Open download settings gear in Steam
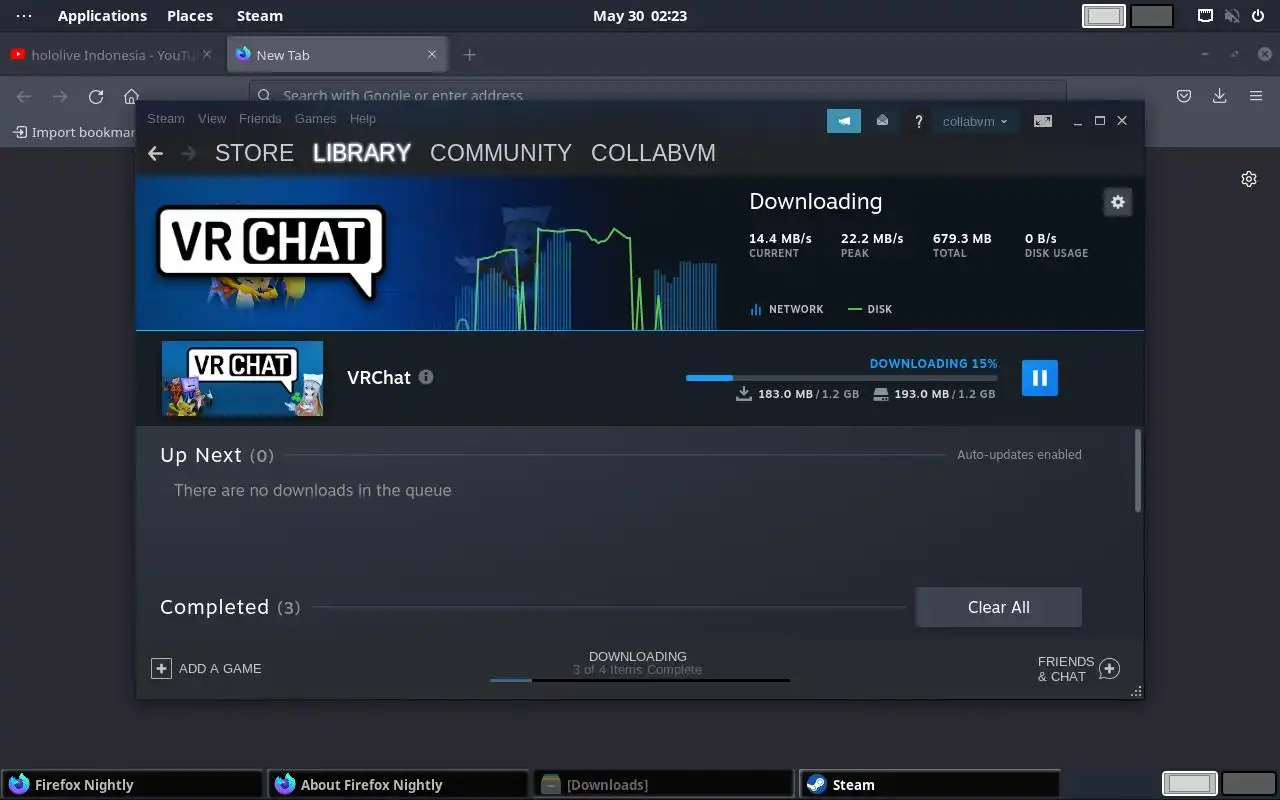The image size is (1280, 800). tap(1117, 202)
